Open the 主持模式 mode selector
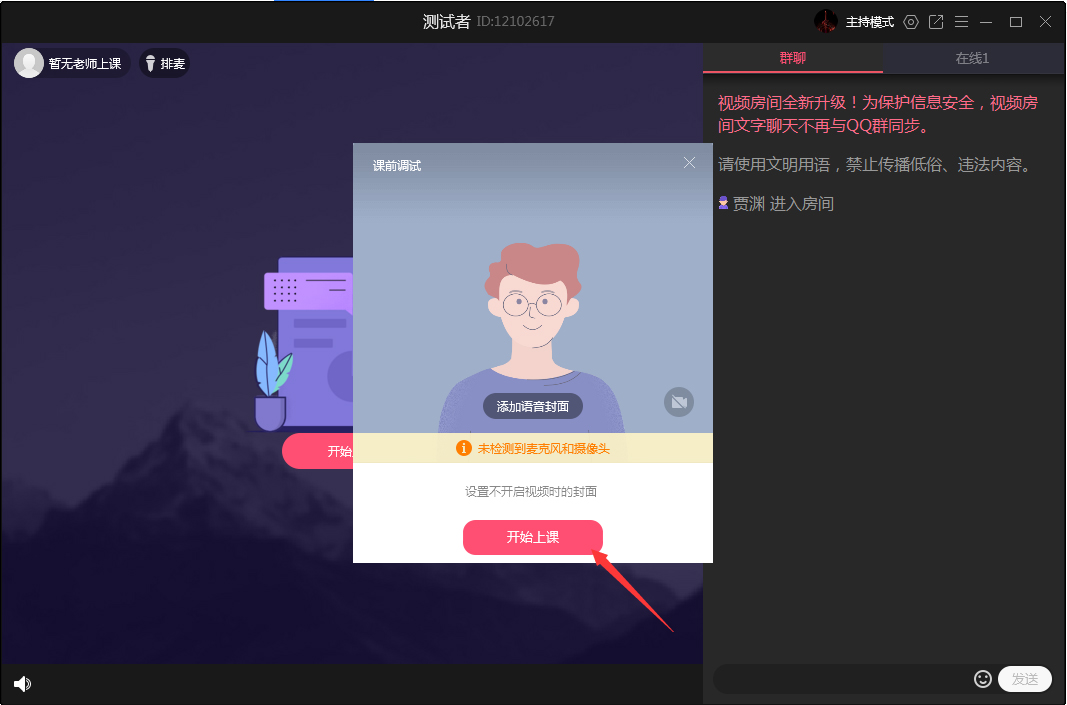 [871, 21]
